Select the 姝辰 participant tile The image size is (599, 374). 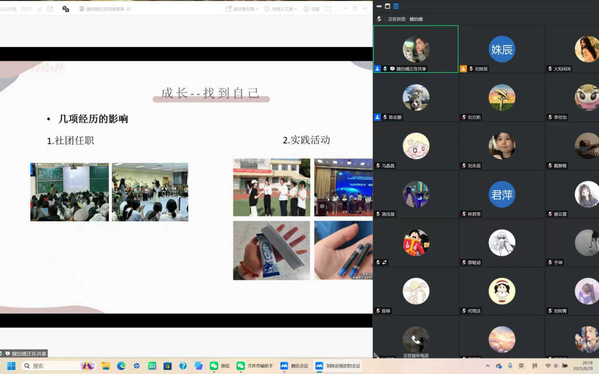tap(502, 49)
